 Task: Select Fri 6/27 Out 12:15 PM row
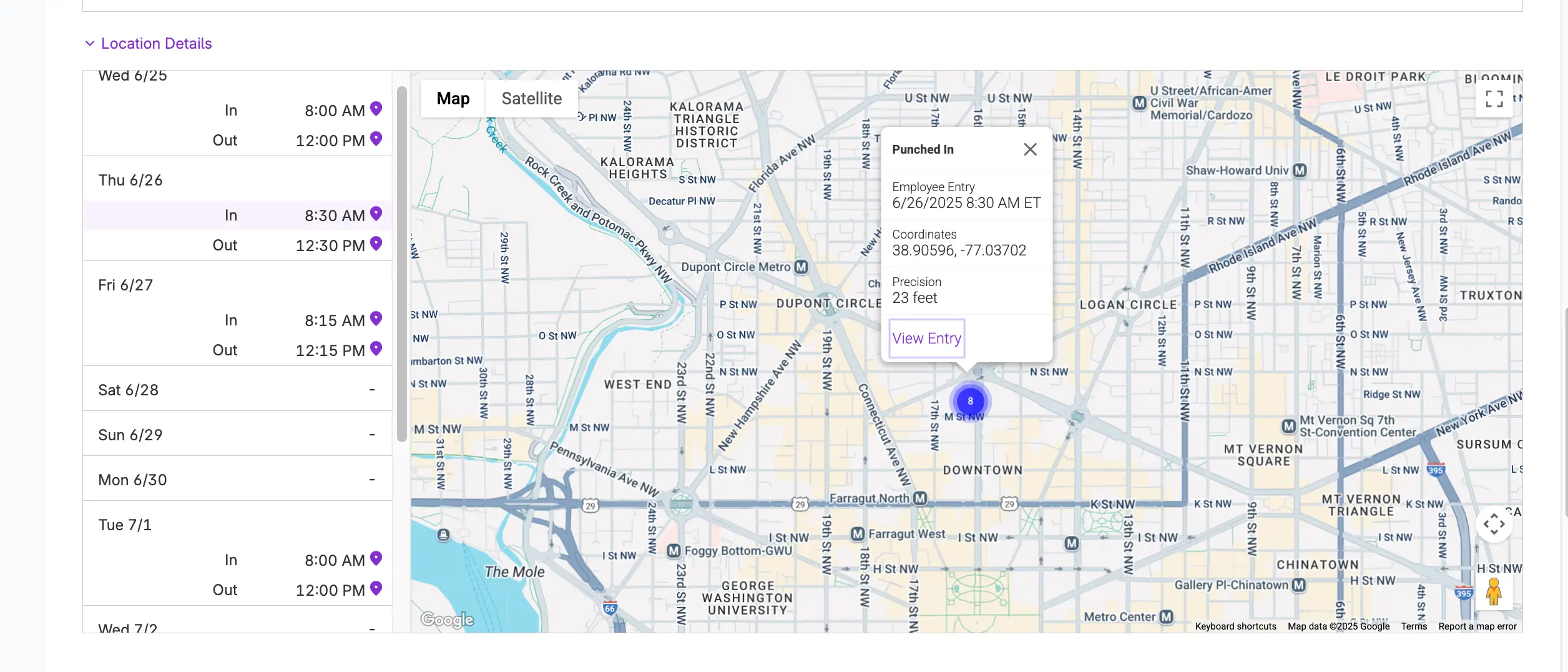(238, 350)
